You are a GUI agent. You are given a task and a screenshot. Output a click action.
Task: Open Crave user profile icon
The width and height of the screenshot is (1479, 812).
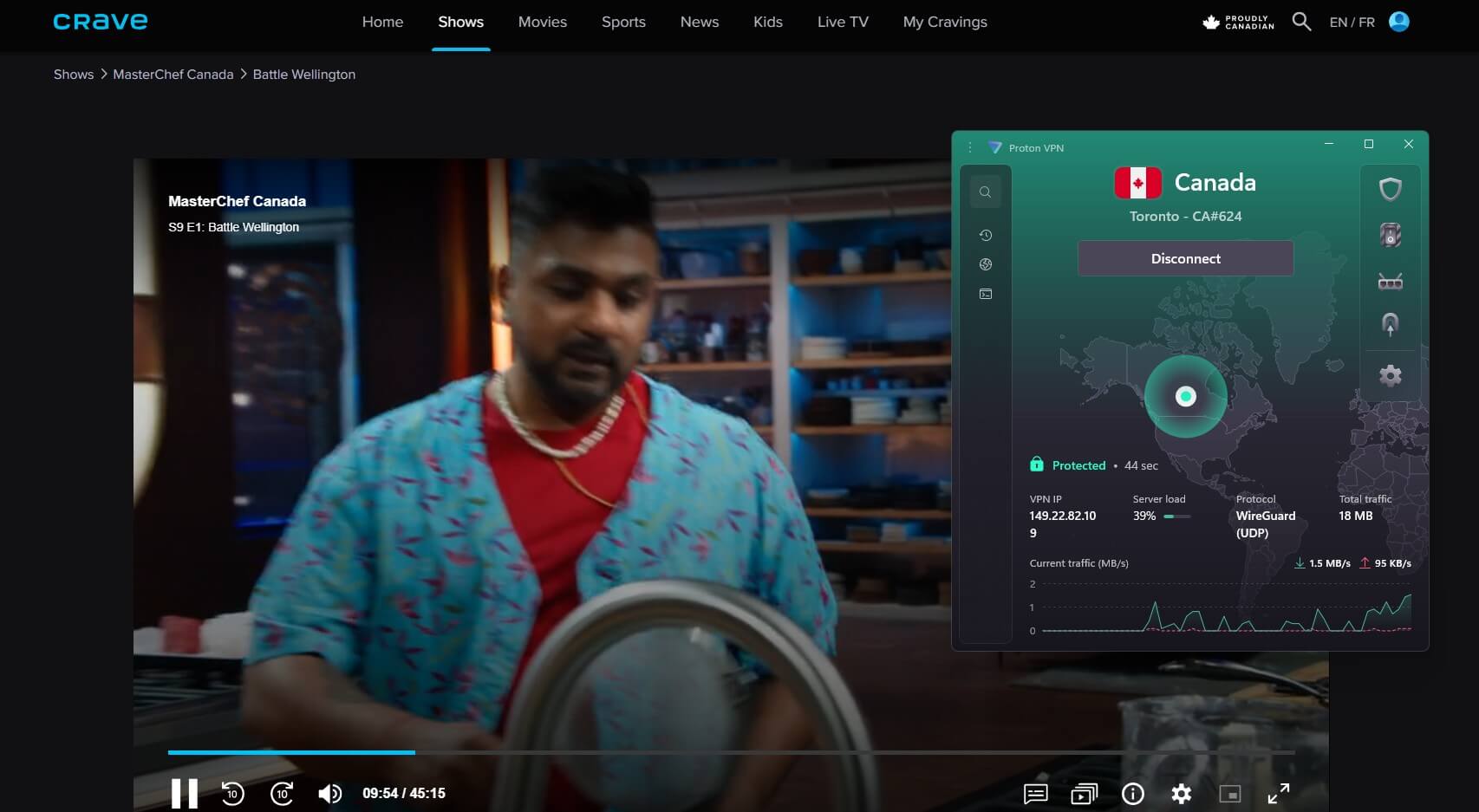(1399, 22)
